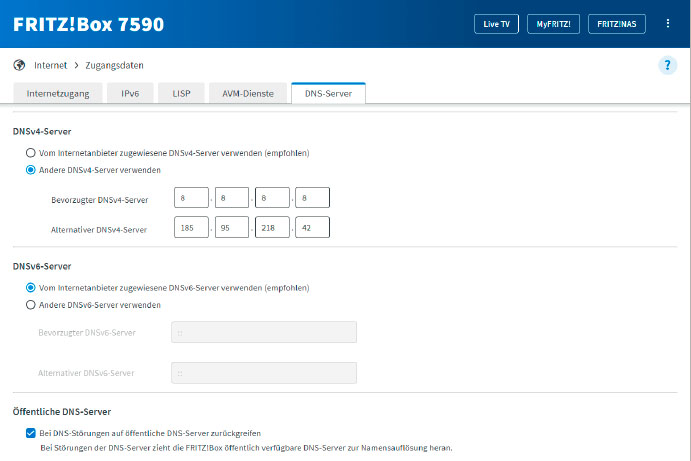691x461 pixels.
Task: Click first octet of Bevorzugter DNSv4-Server
Action: click(x=191, y=197)
